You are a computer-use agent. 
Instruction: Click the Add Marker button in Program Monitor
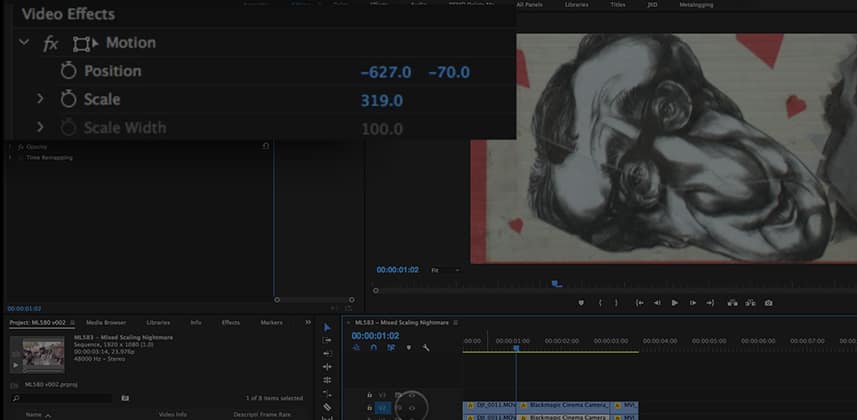pos(581,303)
